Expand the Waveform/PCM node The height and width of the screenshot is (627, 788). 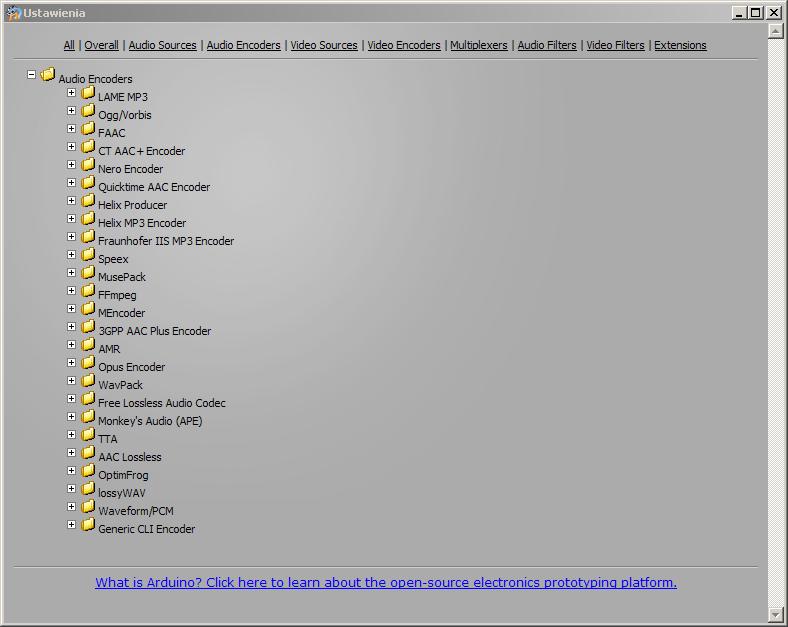[x=71, y=506]
